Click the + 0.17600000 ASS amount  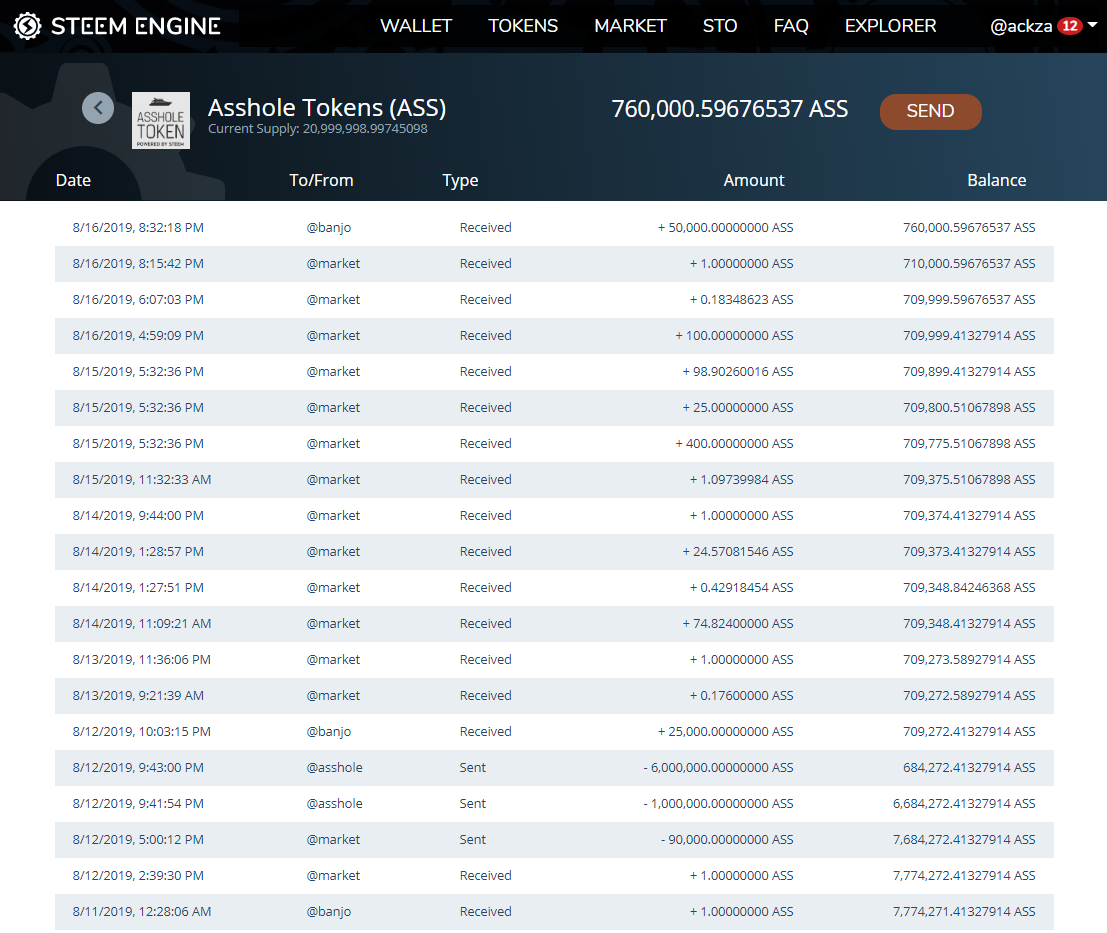click(741, 695)
